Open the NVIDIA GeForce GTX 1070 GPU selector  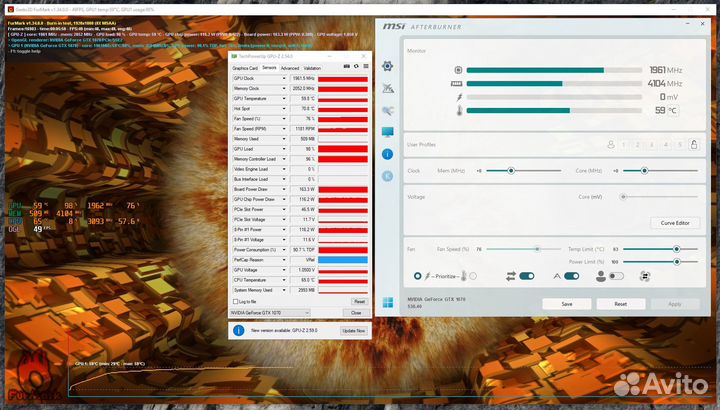coord(270,313)
